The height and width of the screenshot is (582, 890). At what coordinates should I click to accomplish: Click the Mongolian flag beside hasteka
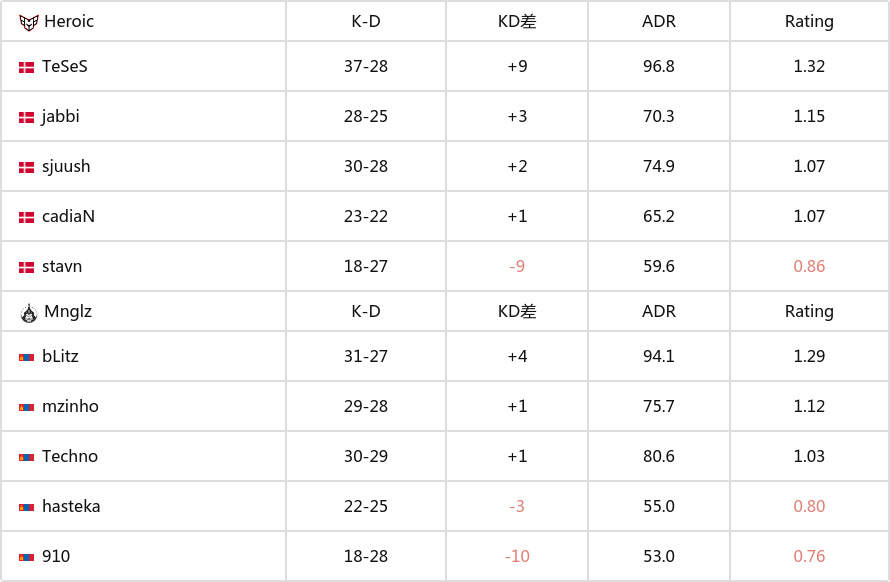[26, 508]
